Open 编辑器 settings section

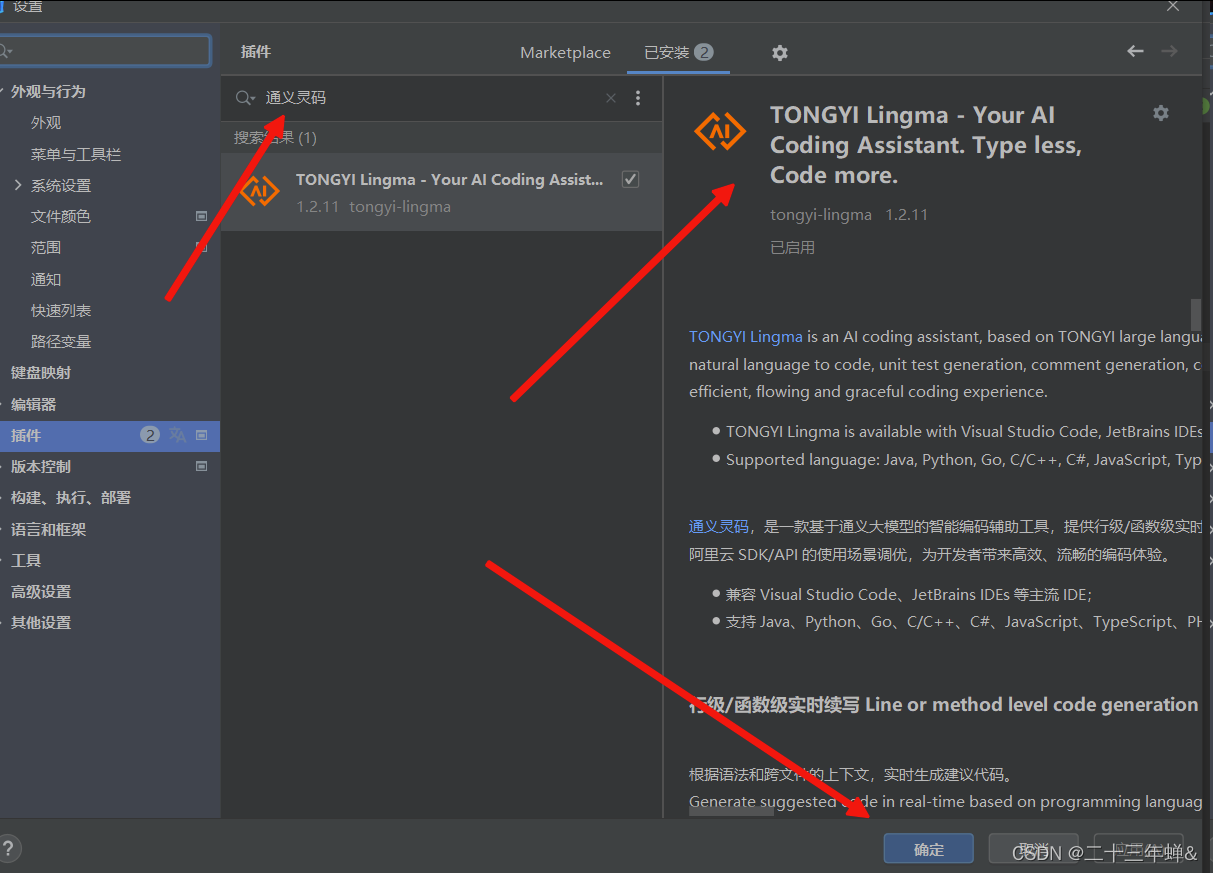pos(33,404)
